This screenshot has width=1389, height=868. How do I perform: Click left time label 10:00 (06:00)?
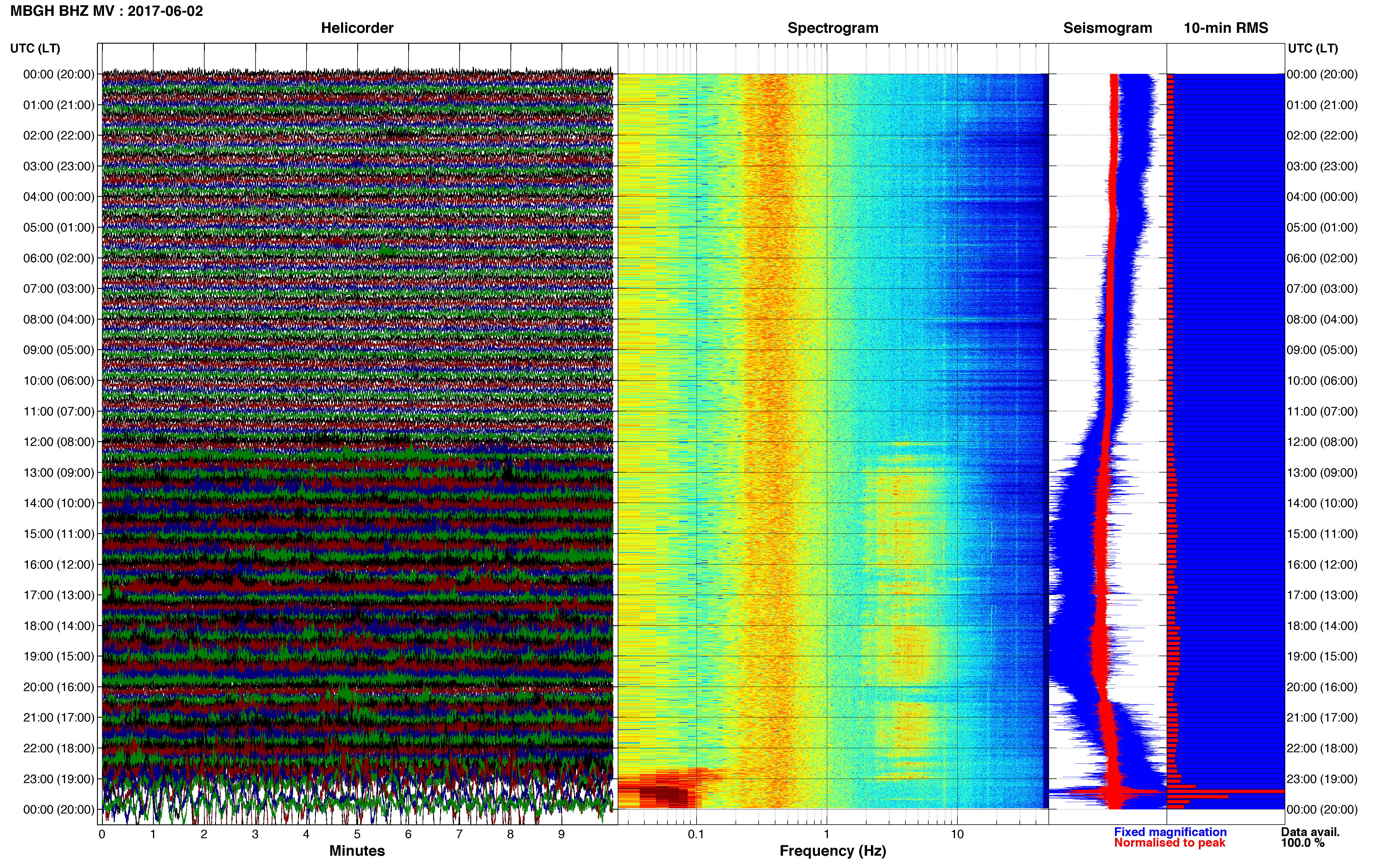tap(59, 381)
